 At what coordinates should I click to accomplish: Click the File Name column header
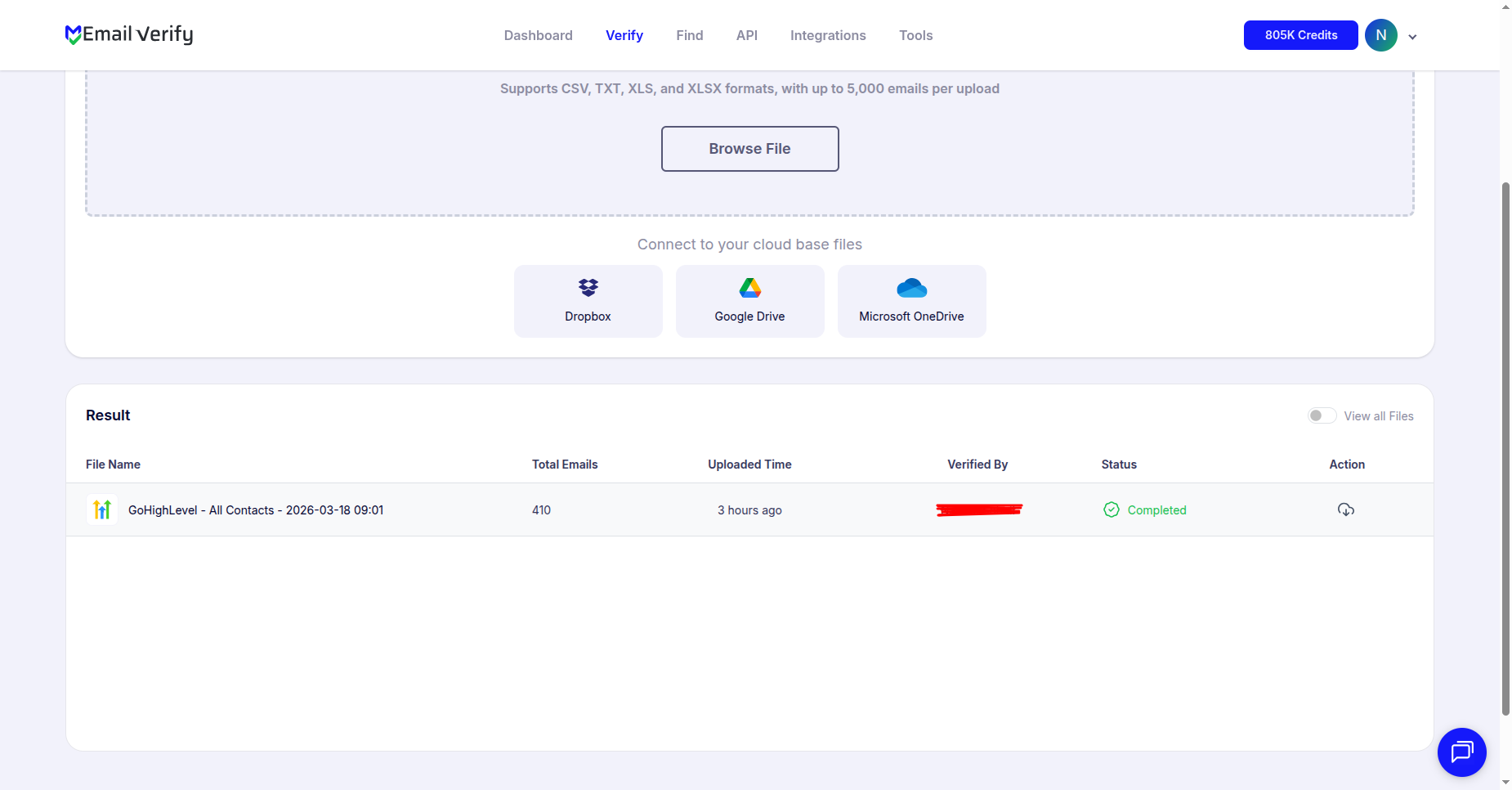[113, 465]
